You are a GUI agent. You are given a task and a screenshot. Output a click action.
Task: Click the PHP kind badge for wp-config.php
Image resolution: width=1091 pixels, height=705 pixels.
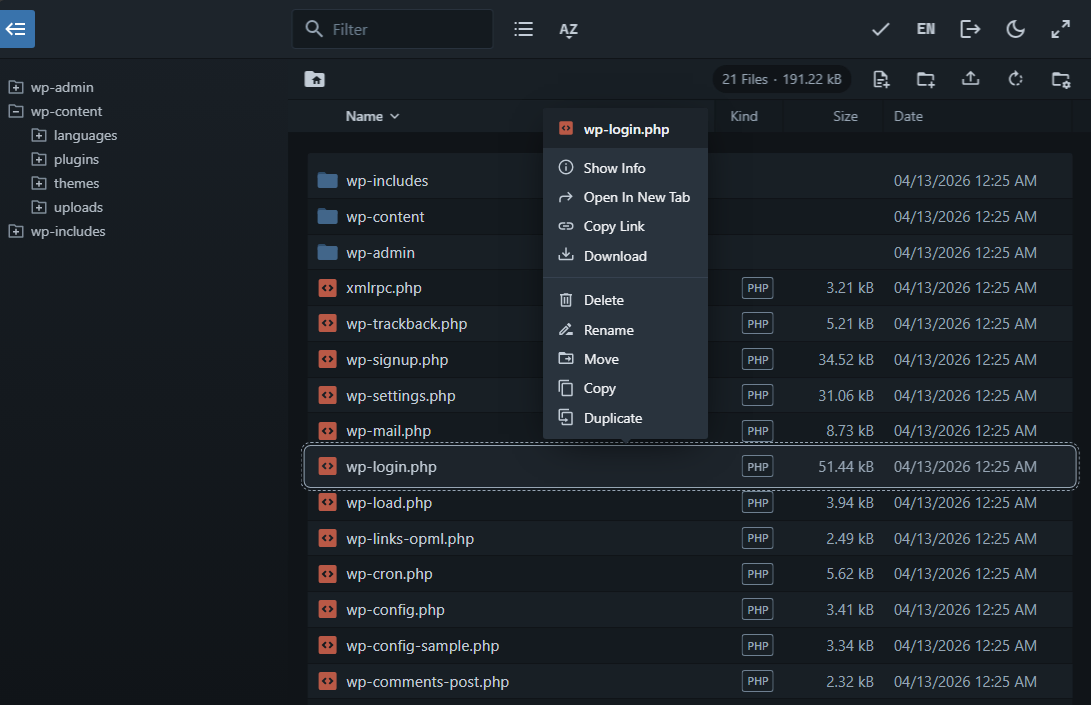tap(758, 610)
